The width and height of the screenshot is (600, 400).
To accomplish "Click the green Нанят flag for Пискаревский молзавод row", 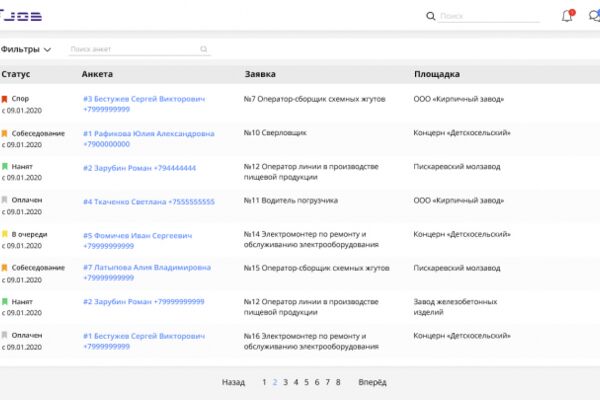I will 5,167.
